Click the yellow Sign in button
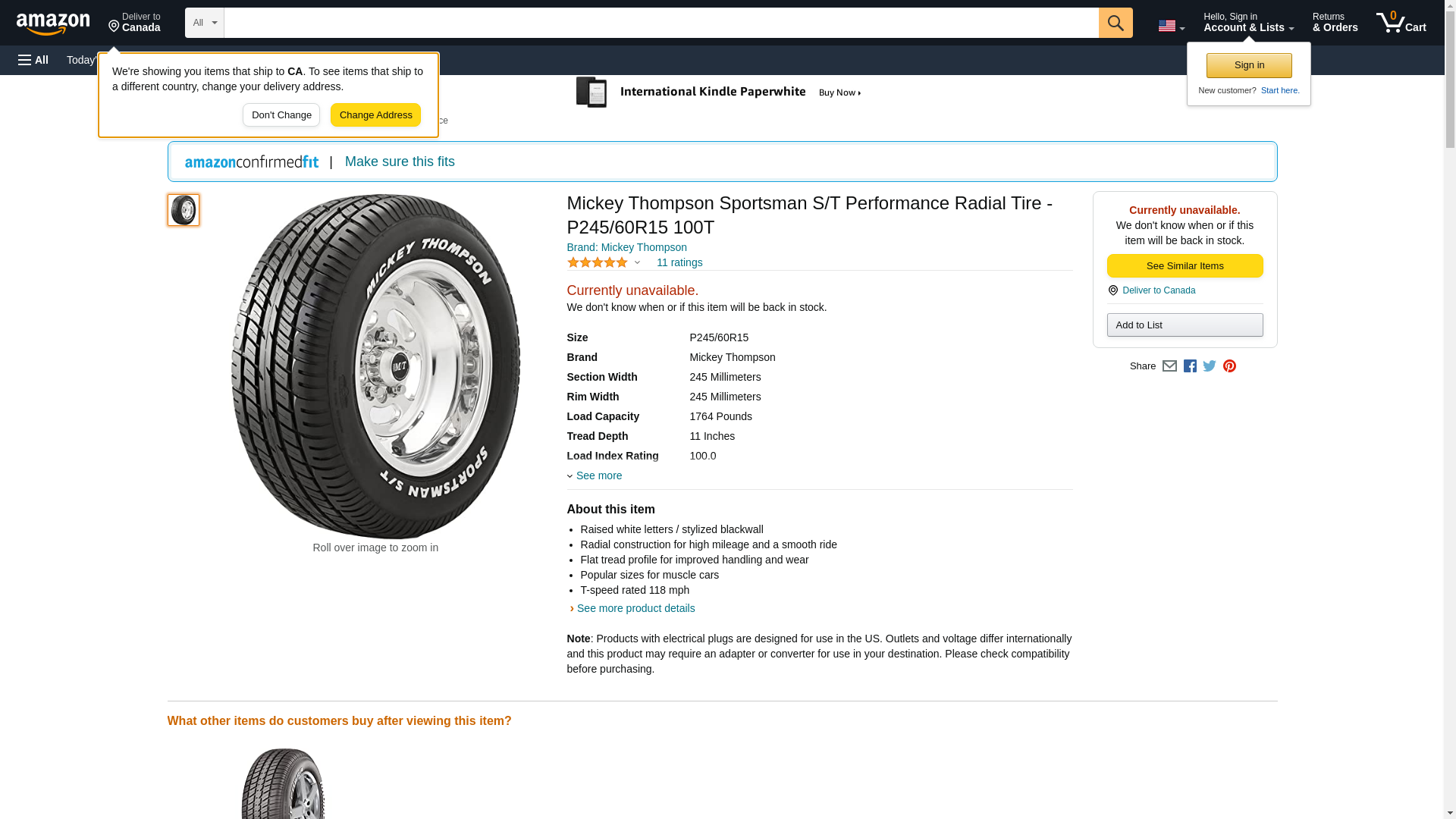This screenshot has height=819, width=1456. (x=1249, y=65)
